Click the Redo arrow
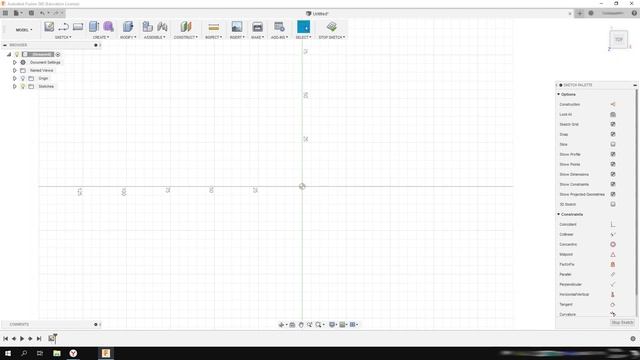 coord(56,13)
